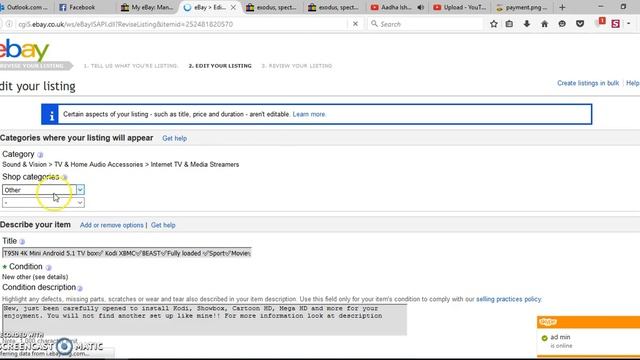Viewport: 640px width, 360px height.
Task: Switch to the Upload - YouTube tab
Action: [x=460, y=7]
